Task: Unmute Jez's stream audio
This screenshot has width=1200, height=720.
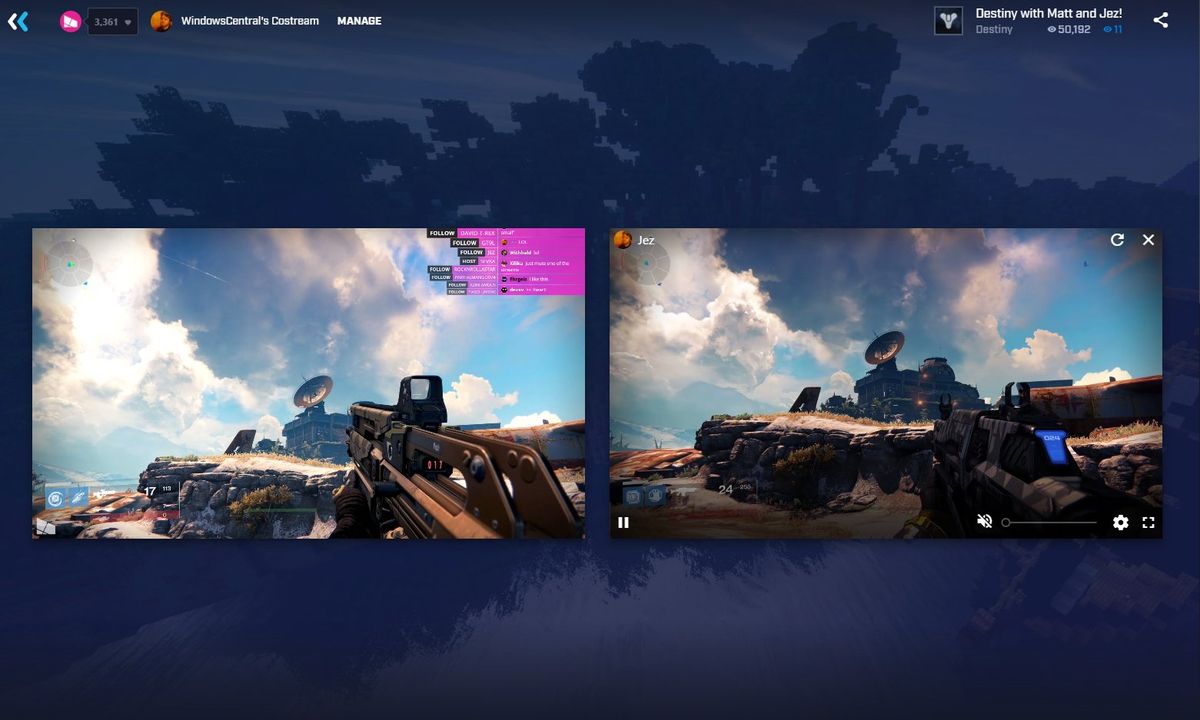Action: tap(984, 521)
